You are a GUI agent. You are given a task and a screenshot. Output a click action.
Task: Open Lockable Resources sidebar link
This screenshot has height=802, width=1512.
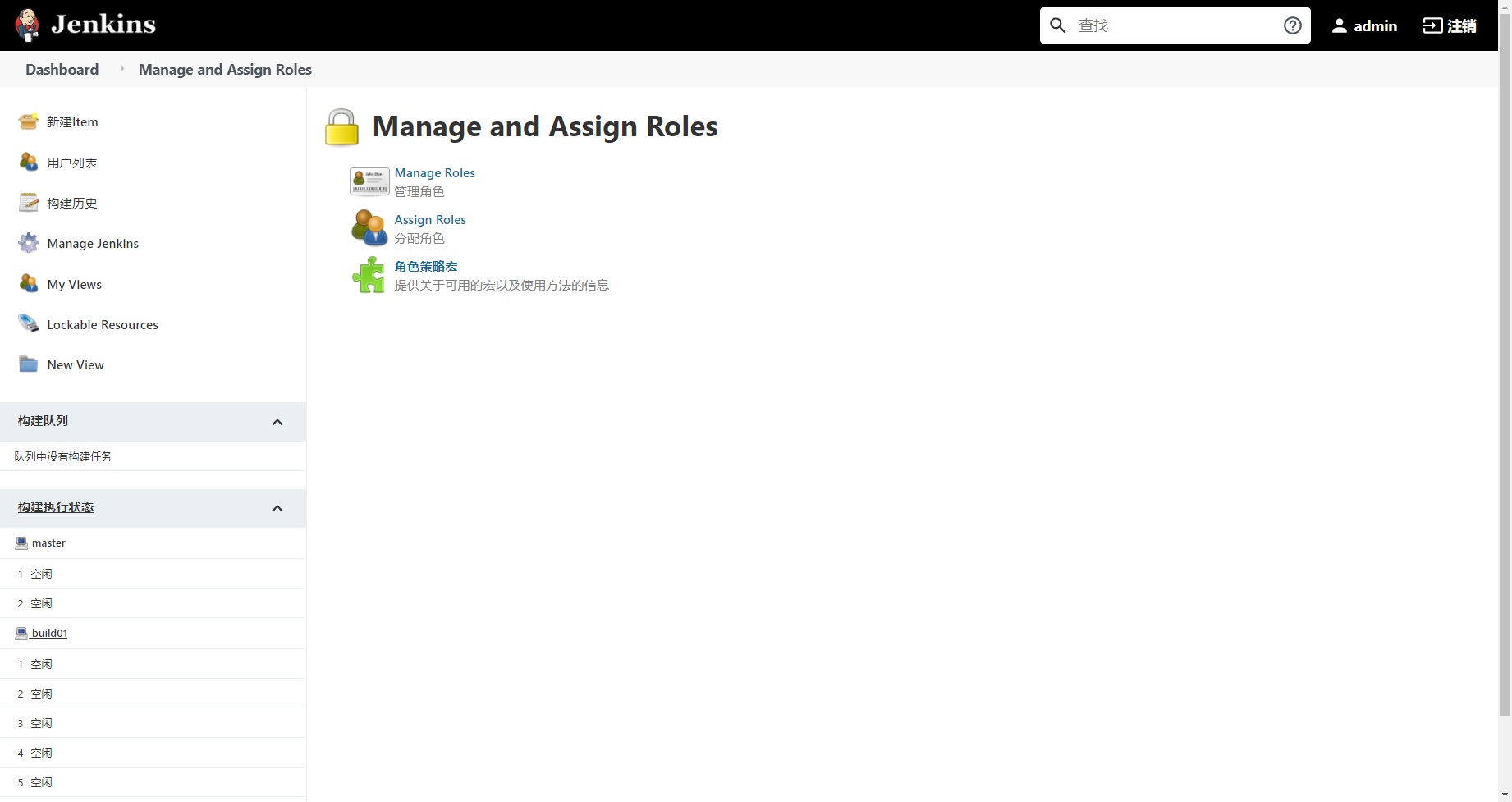coord(103,325)
